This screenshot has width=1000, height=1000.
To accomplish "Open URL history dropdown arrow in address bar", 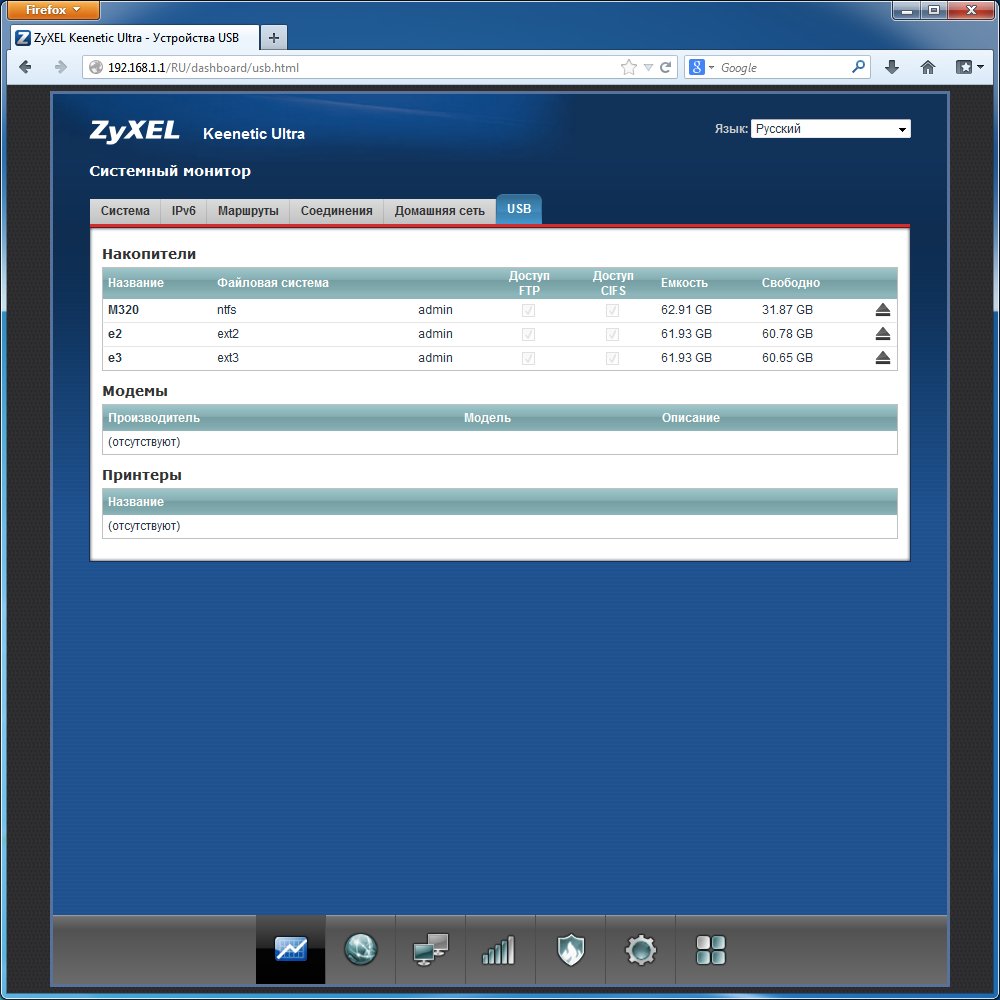I will coord(648,67).
